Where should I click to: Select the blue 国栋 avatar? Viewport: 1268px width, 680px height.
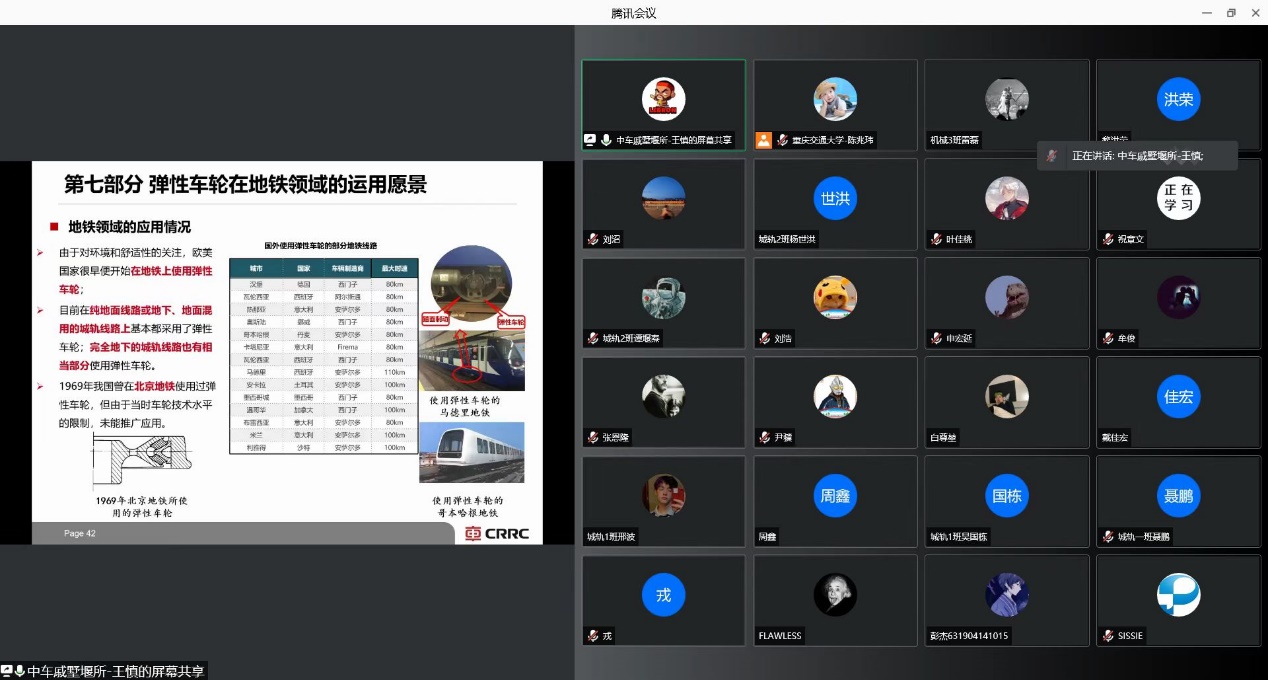[1006, 495]
